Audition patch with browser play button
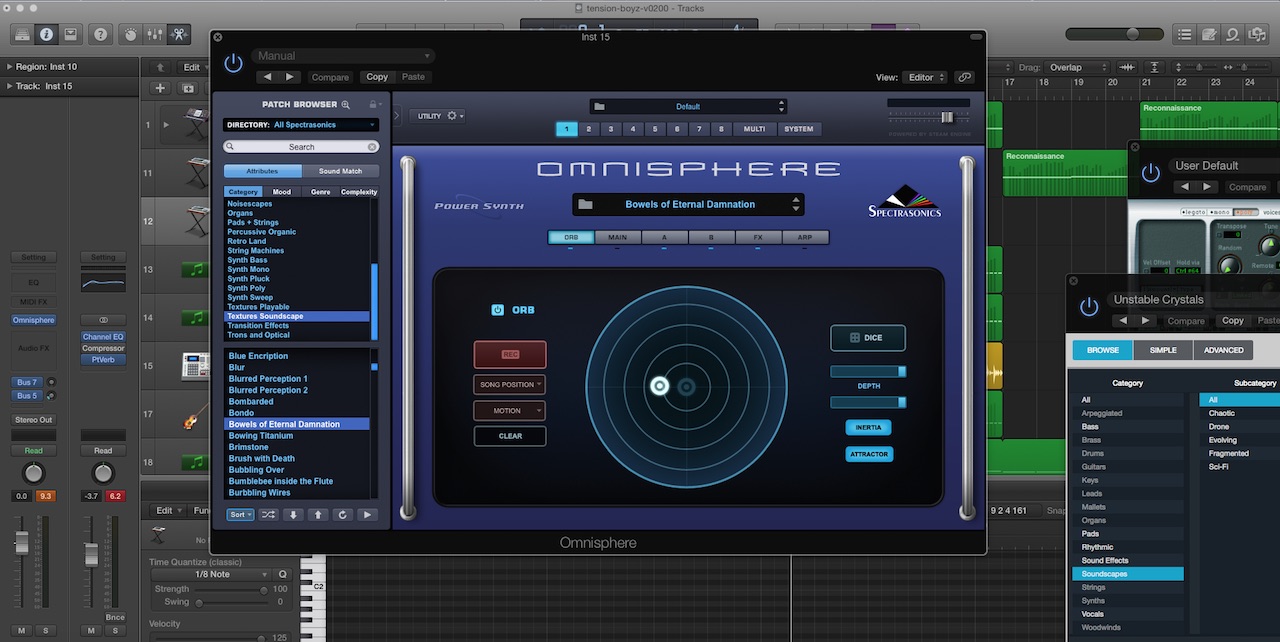Screen dimensions: 1280x642 (368, 515)
